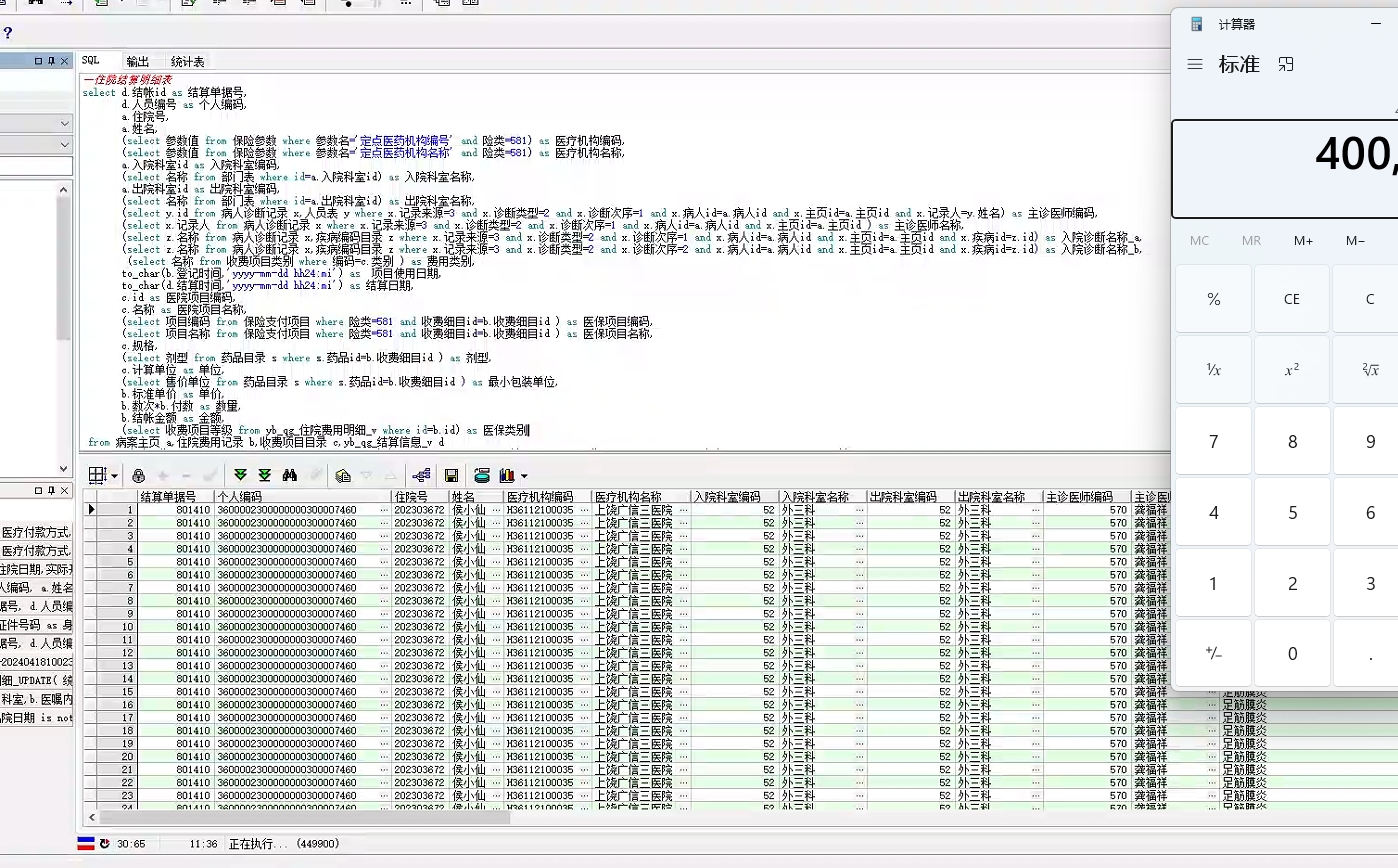Open the grid layout selector icon
Viewport: 1398px width, 868px height.
coord(97,476)
